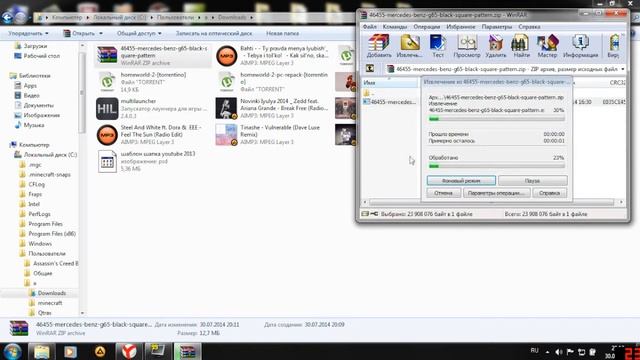Click the volume speaker tray icon

click(x=559, y=352)
